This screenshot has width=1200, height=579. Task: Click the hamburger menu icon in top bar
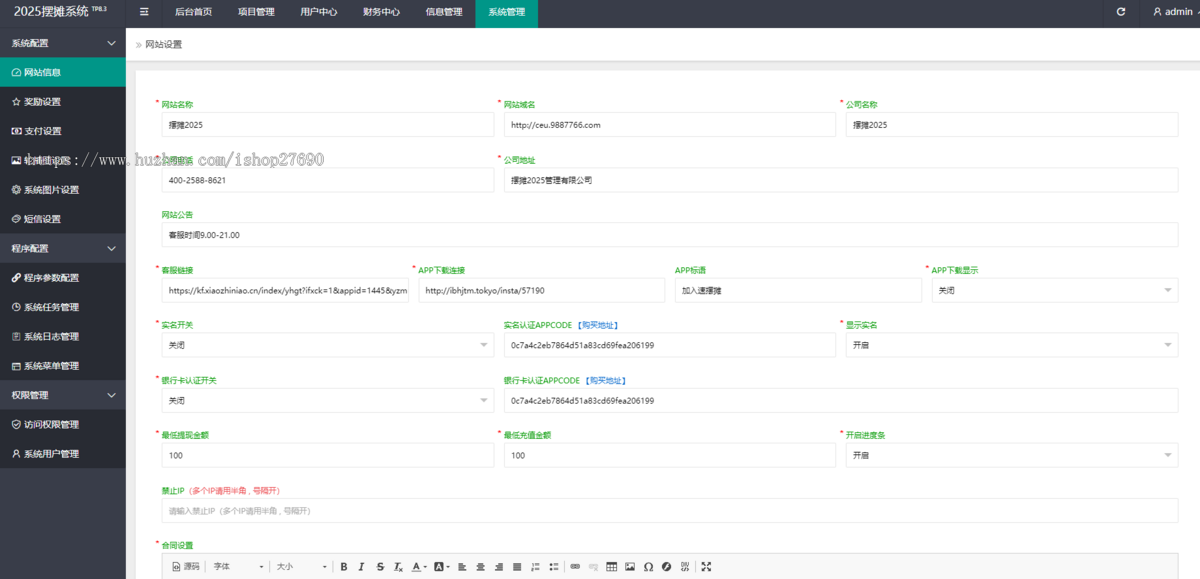[x=144, y=12]
